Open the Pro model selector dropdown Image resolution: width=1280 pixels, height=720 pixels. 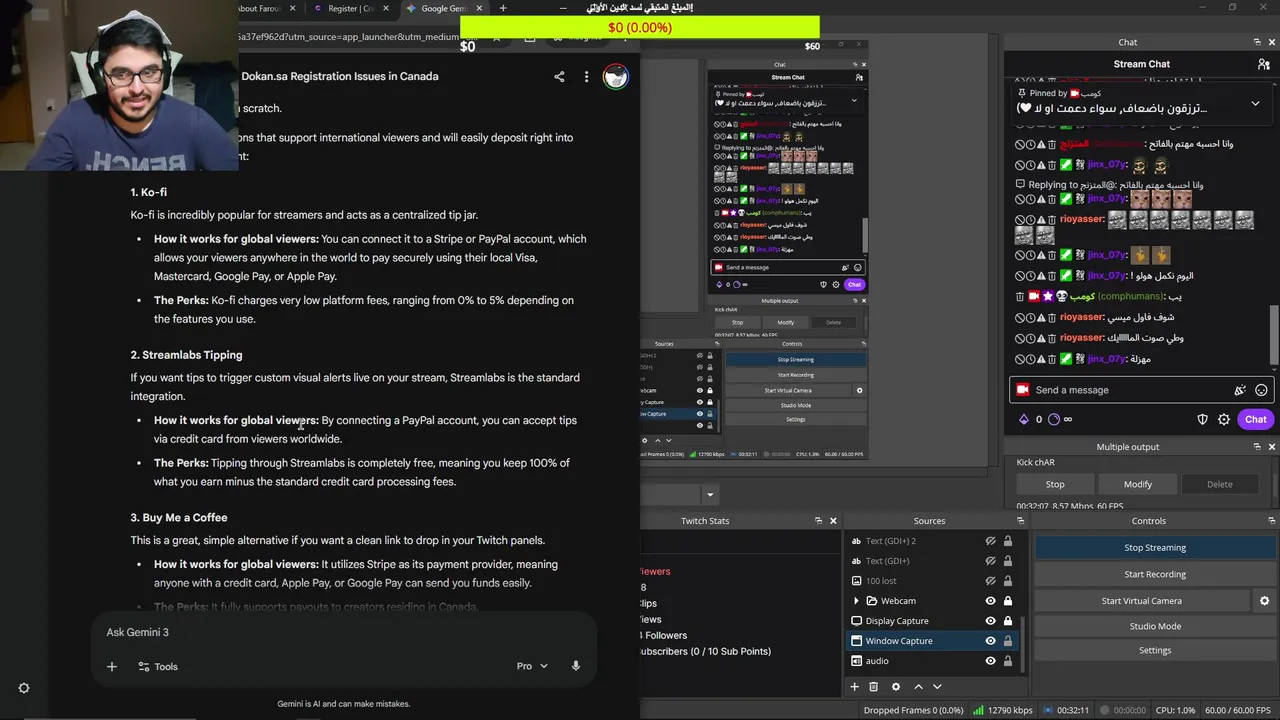[532, 666]
